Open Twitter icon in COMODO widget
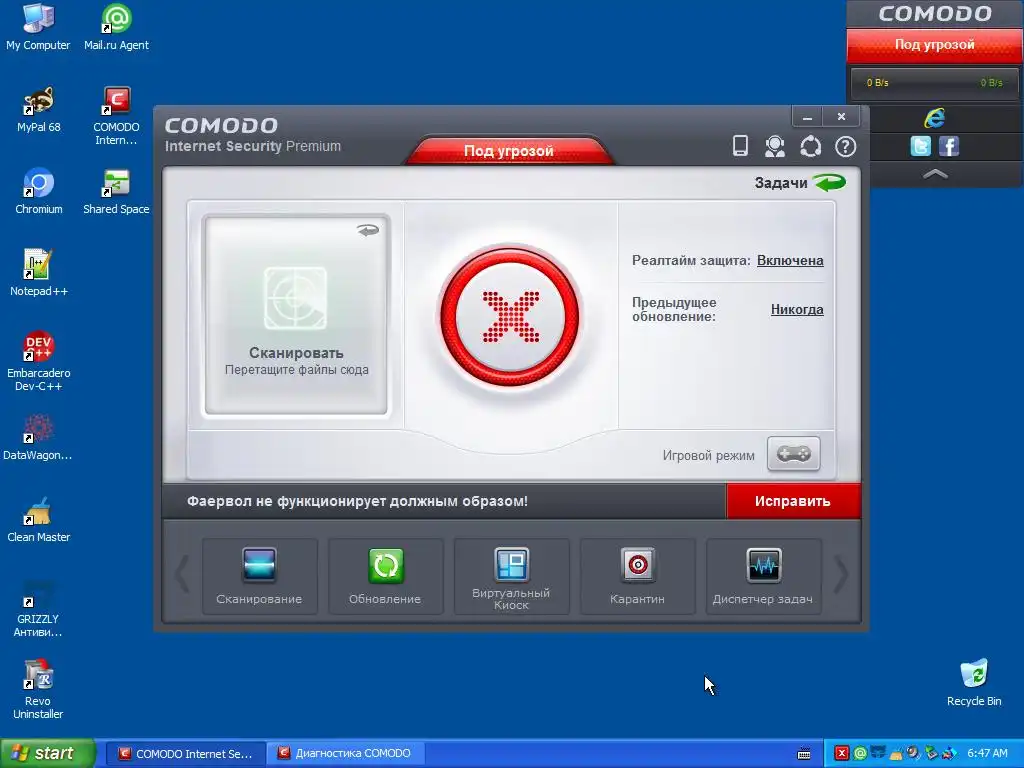Viewport: 1024px width, 768px height. pos(920,146)
